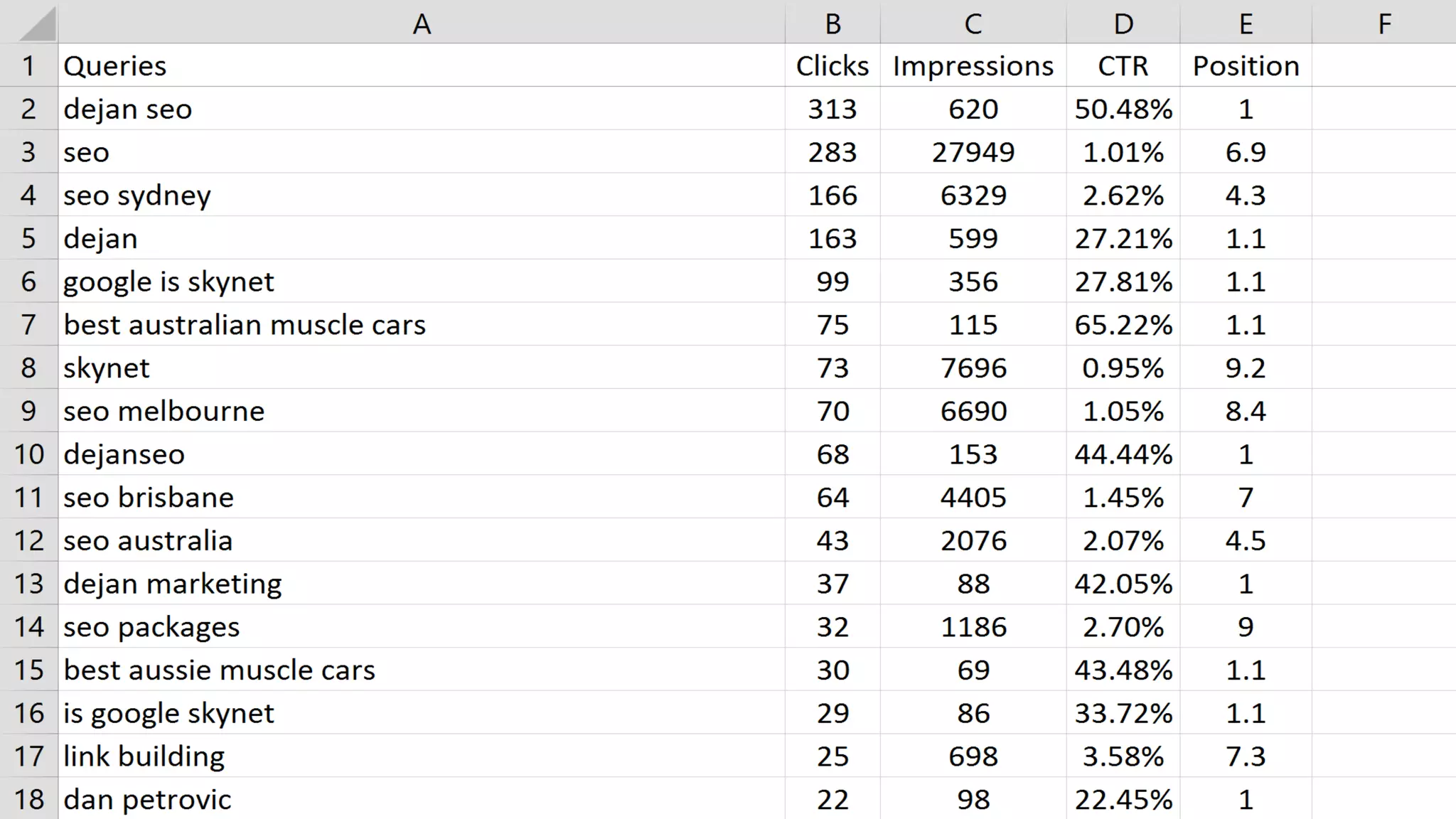Select column E header
1456x819 pixels.
coord(1246,23)
